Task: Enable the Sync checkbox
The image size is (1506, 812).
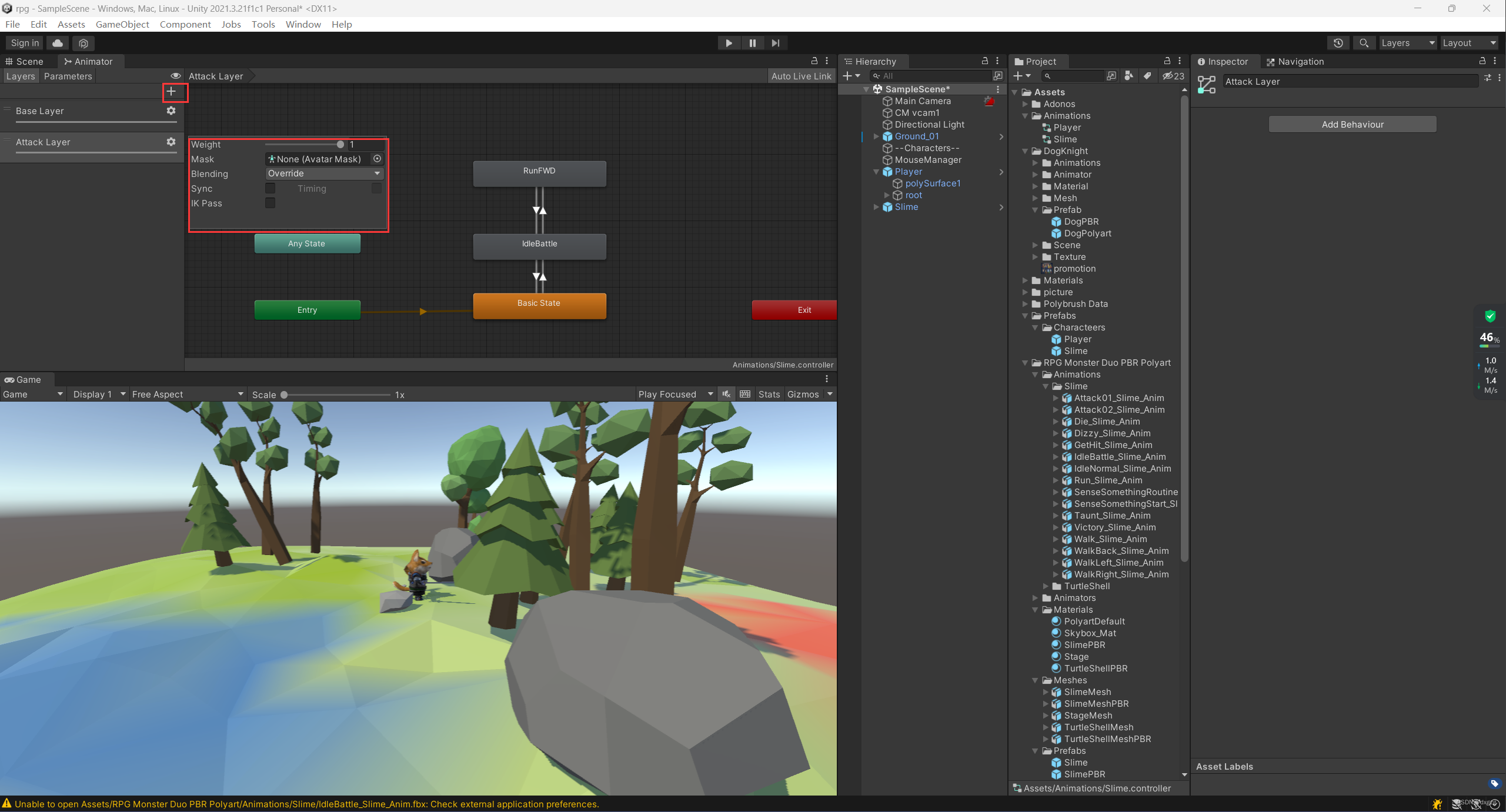Action: pos(270,188)
